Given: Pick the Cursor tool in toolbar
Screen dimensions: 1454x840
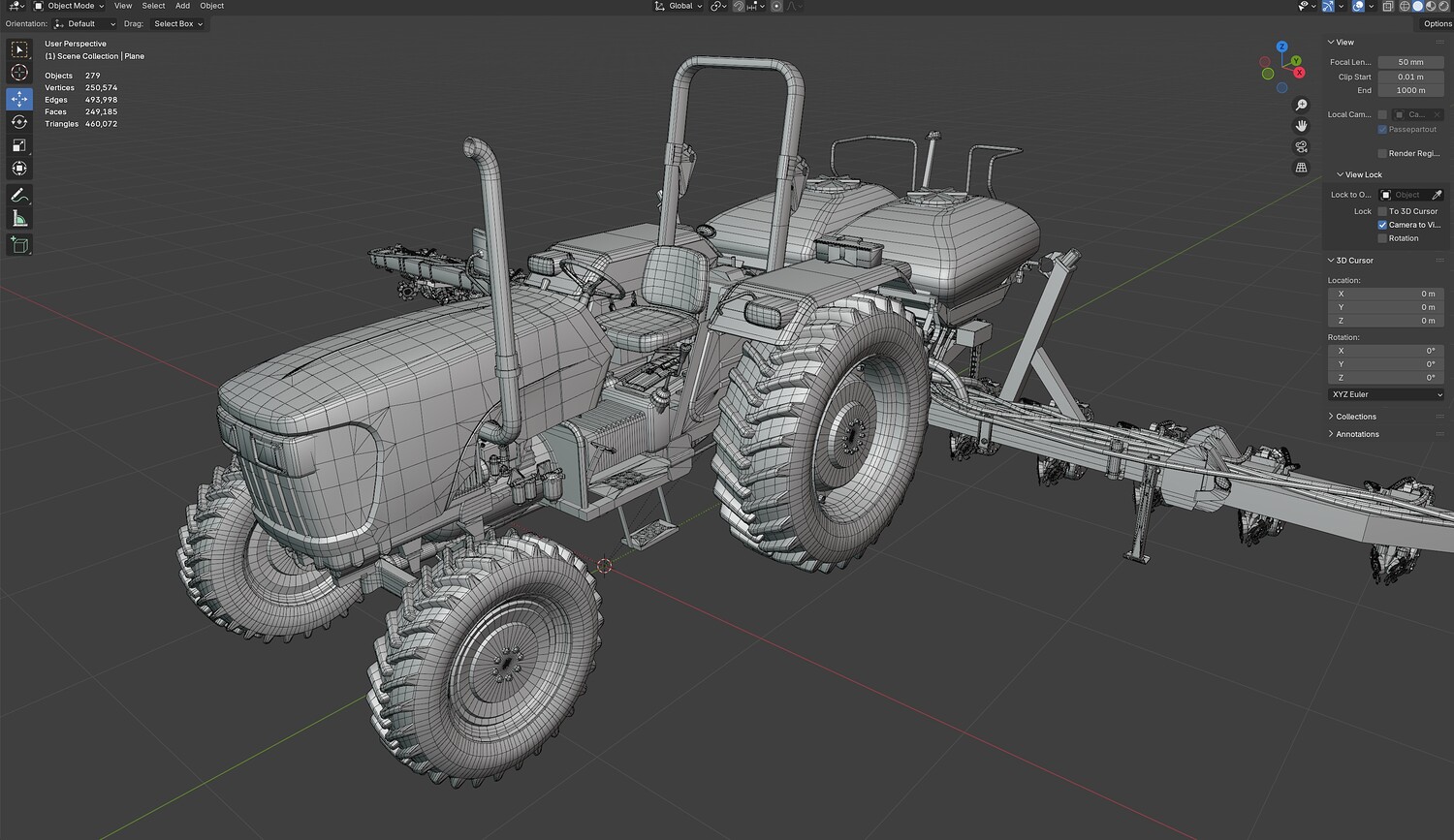Looking at the screenshot, I should click(19, 73).
